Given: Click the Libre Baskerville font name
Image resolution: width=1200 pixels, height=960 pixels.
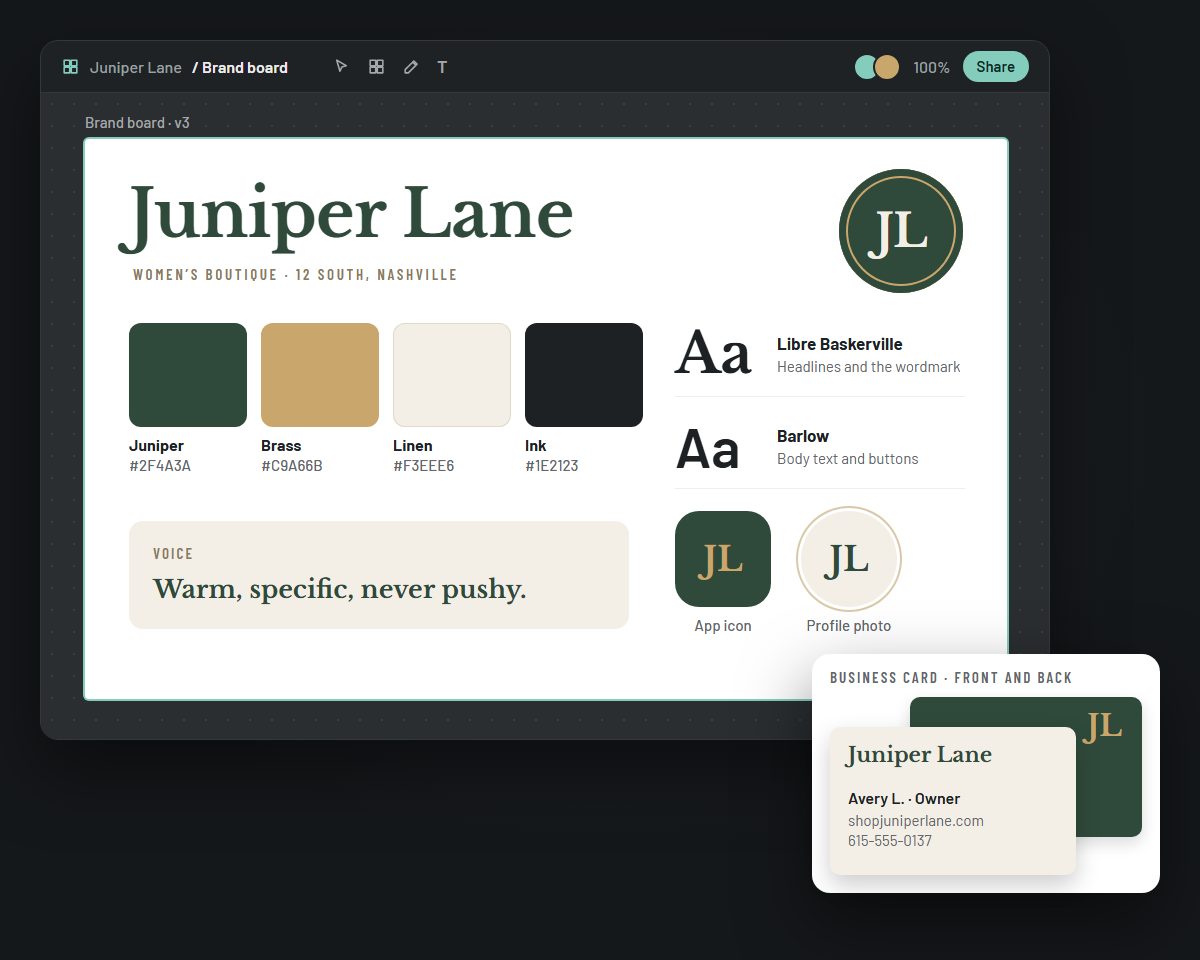Looking at the screenshot, I should click(x=840, y=344).
